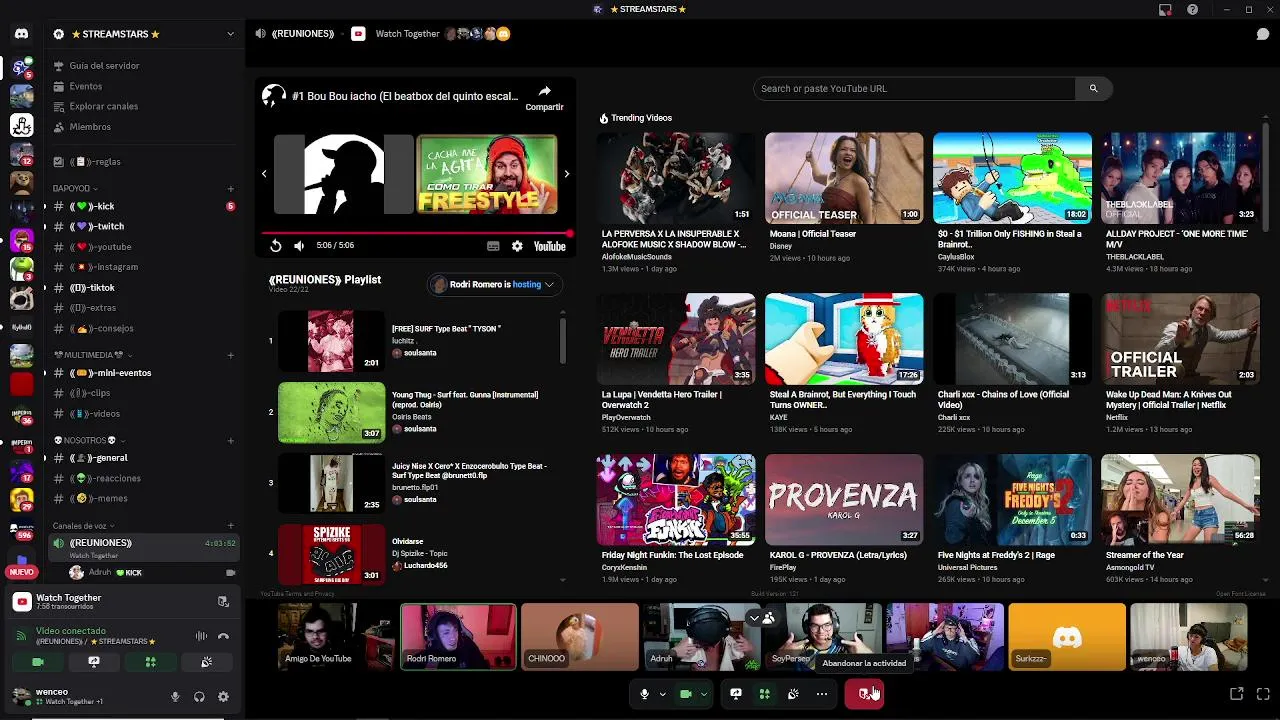Open the soundboard in bottom call bar
1280x720 pixels.
tap(793, 694)
